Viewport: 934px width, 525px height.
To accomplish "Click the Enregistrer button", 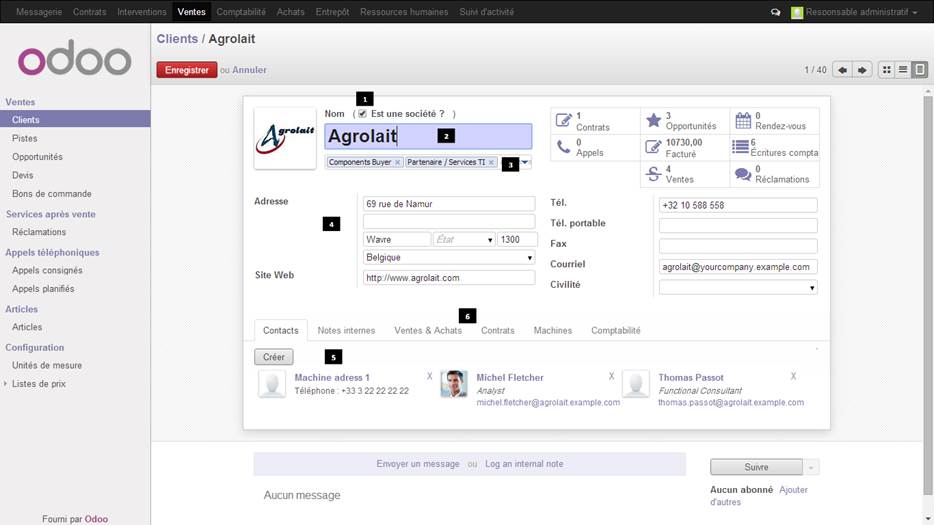I will click(x=187, y=70).
